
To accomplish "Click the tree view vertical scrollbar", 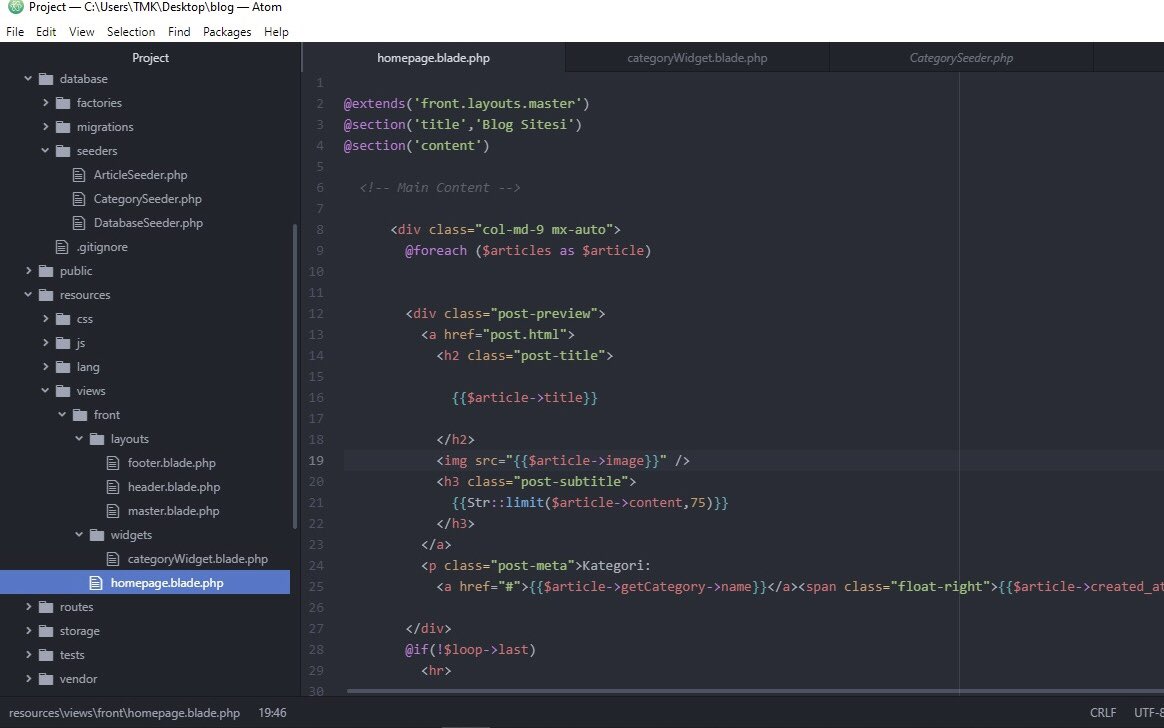I will tap(295, 377).
